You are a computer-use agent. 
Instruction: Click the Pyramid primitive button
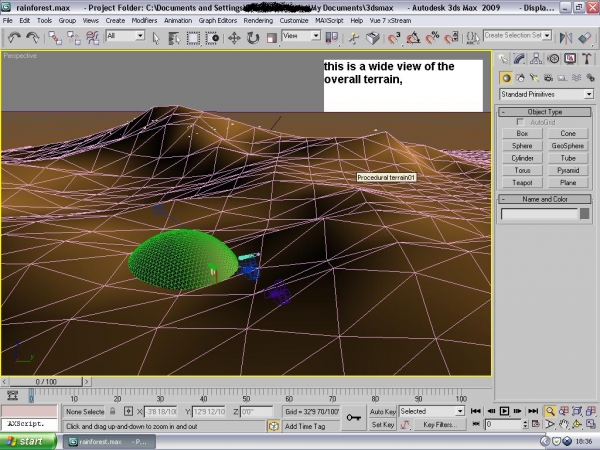click(568, 170)
